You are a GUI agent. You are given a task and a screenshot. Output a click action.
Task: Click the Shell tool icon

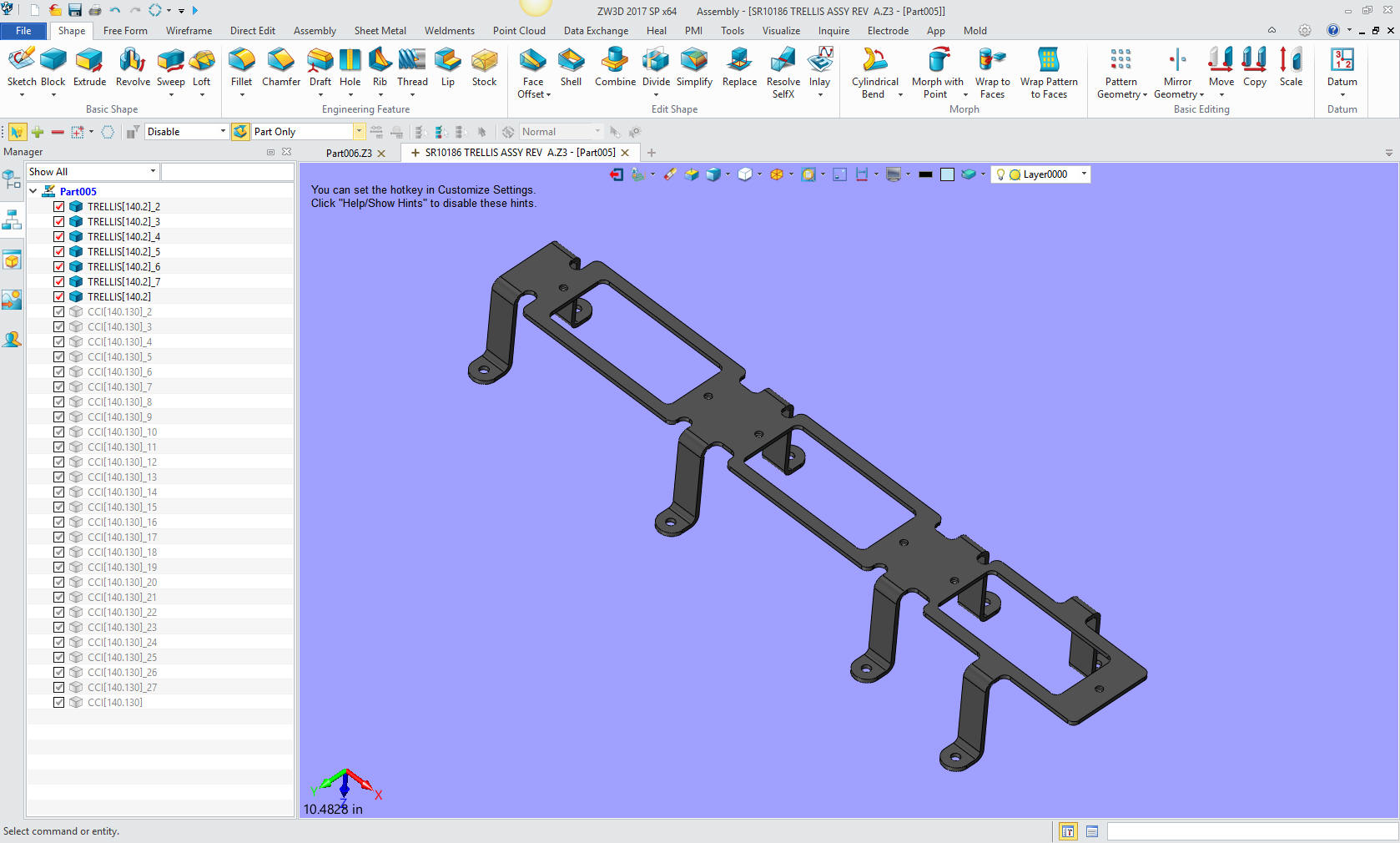tap(571, 60)
